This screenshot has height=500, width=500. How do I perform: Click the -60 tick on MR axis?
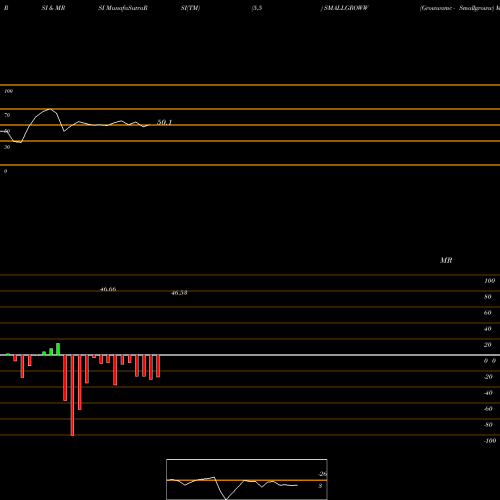coord(488,409)
